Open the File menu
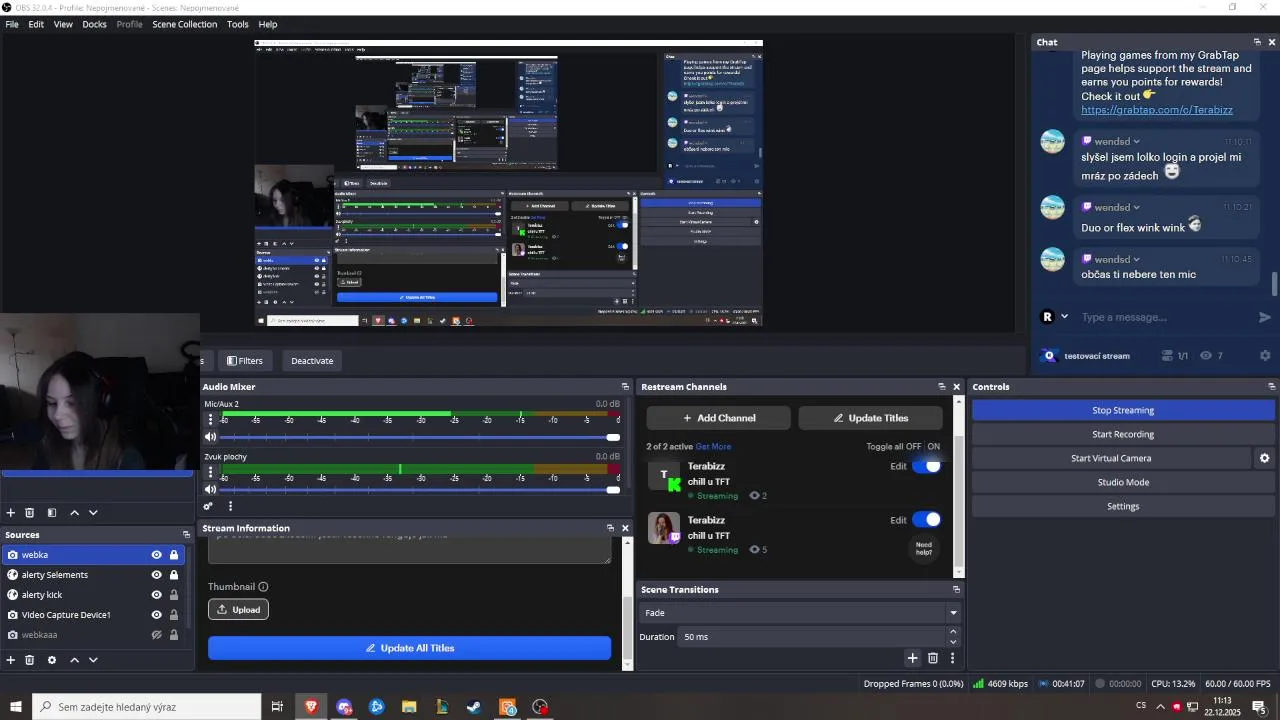This screenshot has width=1280, height=720. tap(12, 24)
